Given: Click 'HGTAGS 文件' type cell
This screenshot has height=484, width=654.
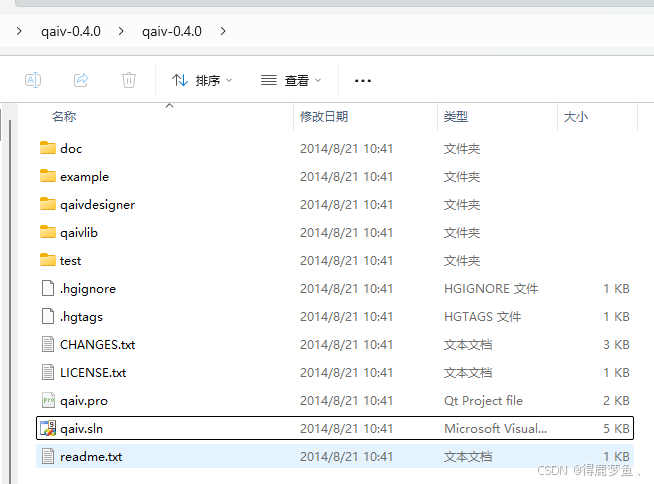Looking at the screenshot, I should pyautogui.click(x=482, y=317).
